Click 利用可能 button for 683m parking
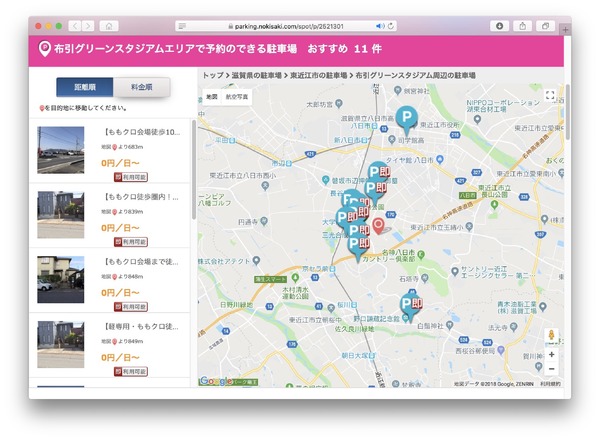 (x=131, y=176)
